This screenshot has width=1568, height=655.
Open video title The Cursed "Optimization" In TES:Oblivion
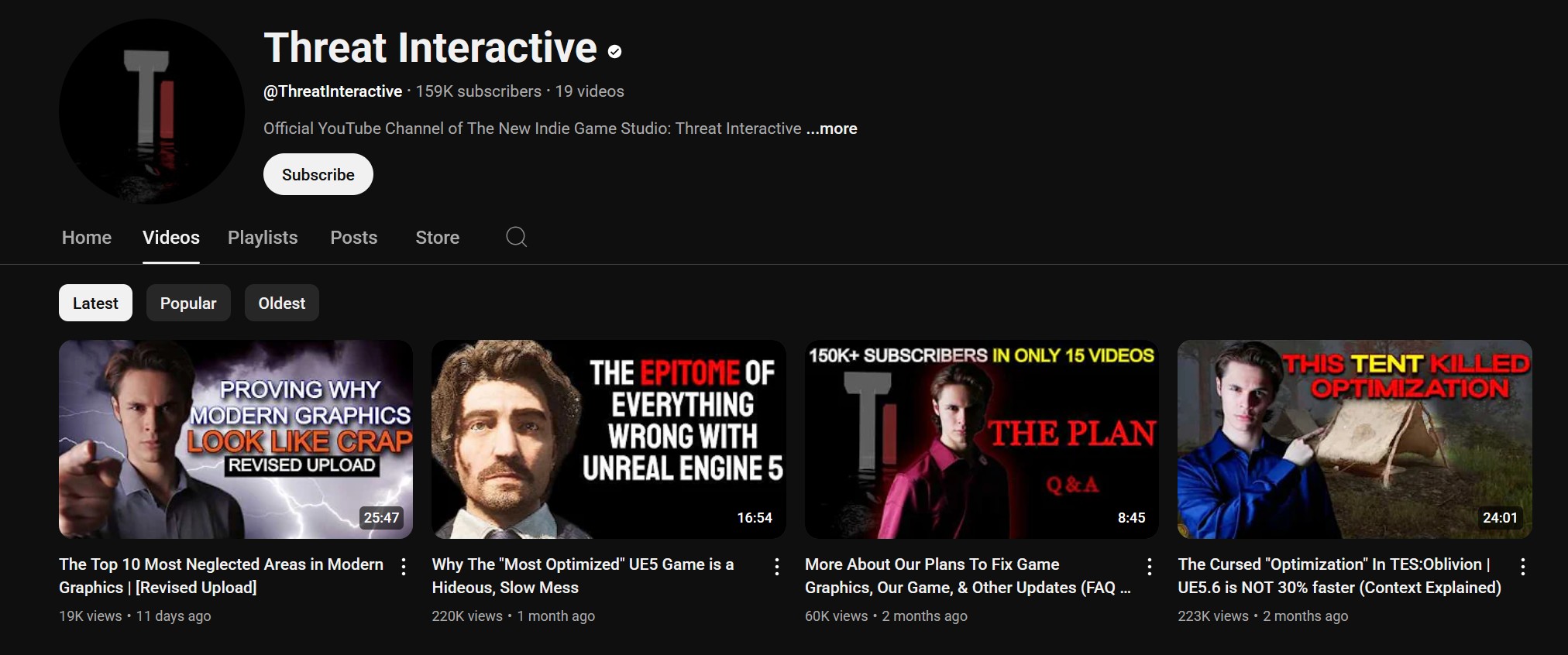pyautogui.click(x=1339, y=576)
